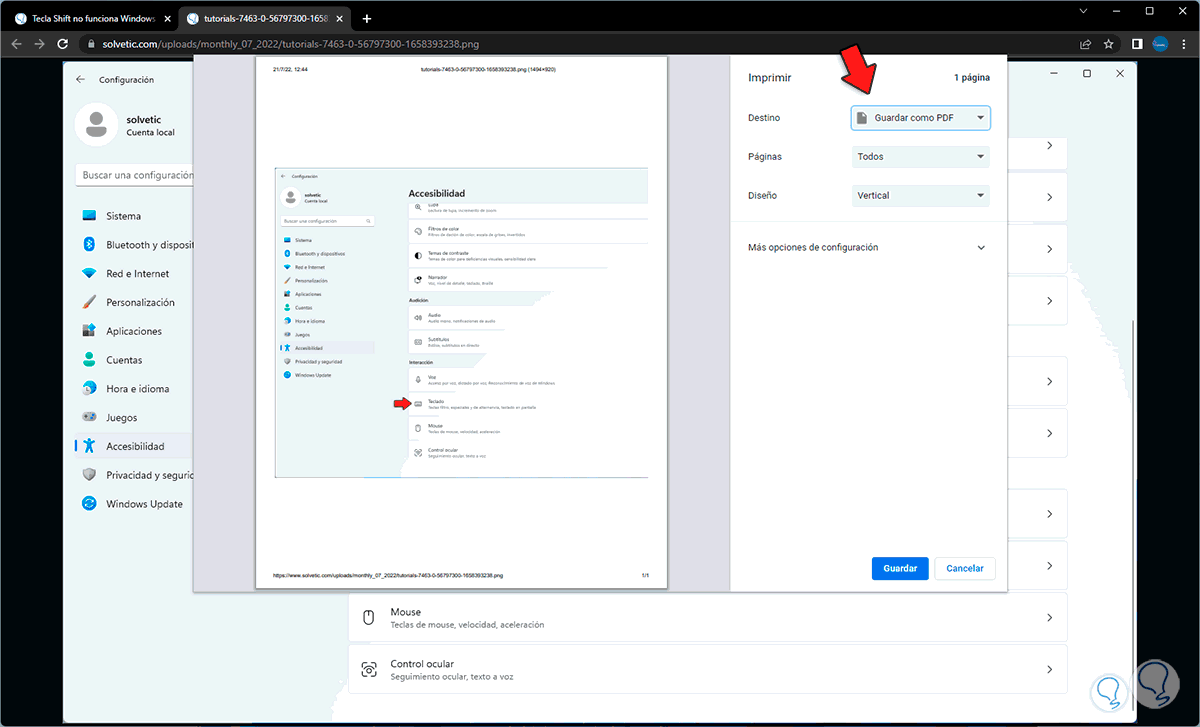Switch to Tecla Shift no funciona tab
The image size is (1200, 727).
tap(90, 18)
